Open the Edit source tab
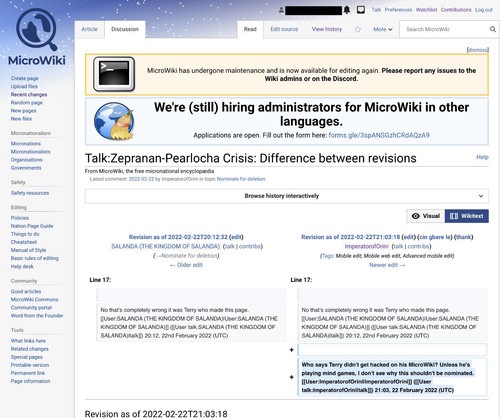 [284, 29]
